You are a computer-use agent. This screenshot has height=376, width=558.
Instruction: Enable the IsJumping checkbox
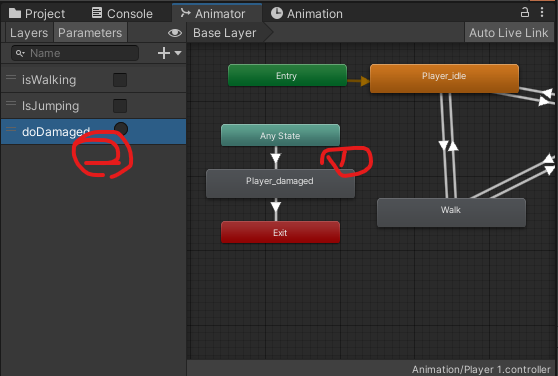point(120,106)
